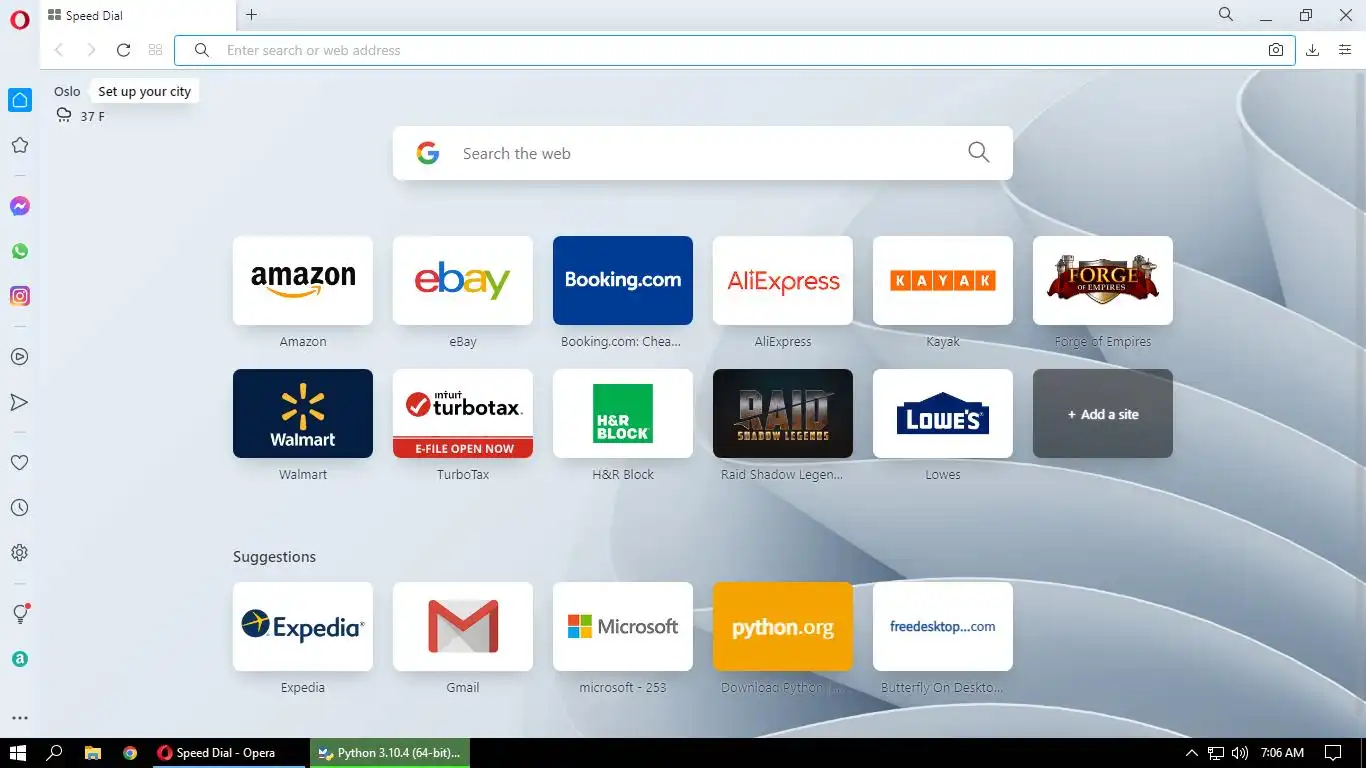Open the Forge of Empires tile
The width and height of the screenshot is (1366, 768).
[1103, 280]
